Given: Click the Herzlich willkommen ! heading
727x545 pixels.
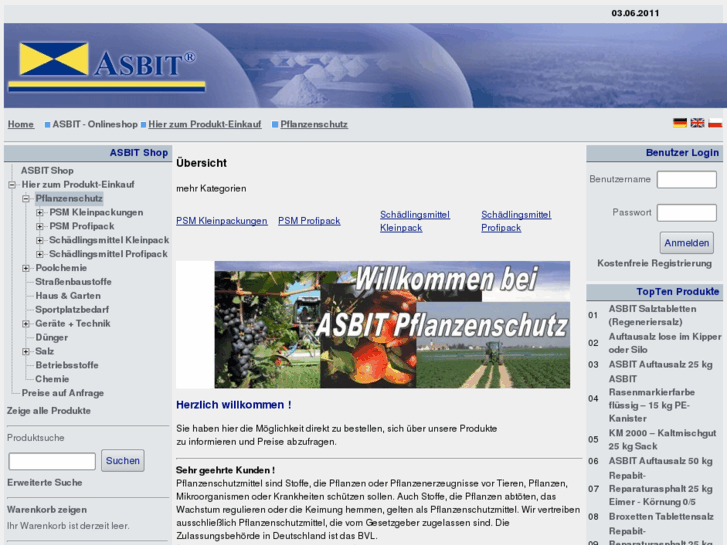Looking at the screenshot, I should click(x=234, y=405).
